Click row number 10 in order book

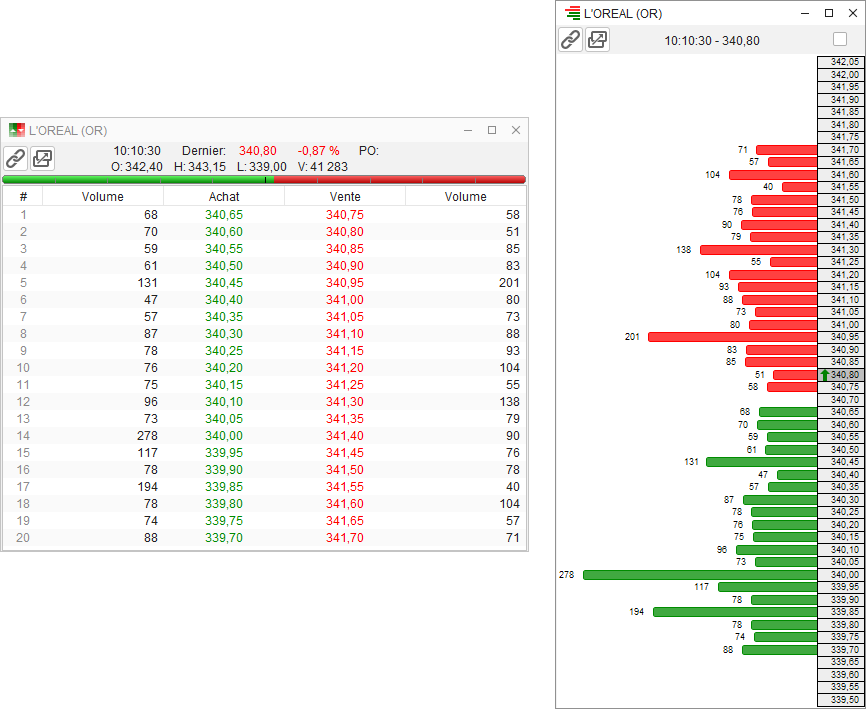[x=23, y=368]
